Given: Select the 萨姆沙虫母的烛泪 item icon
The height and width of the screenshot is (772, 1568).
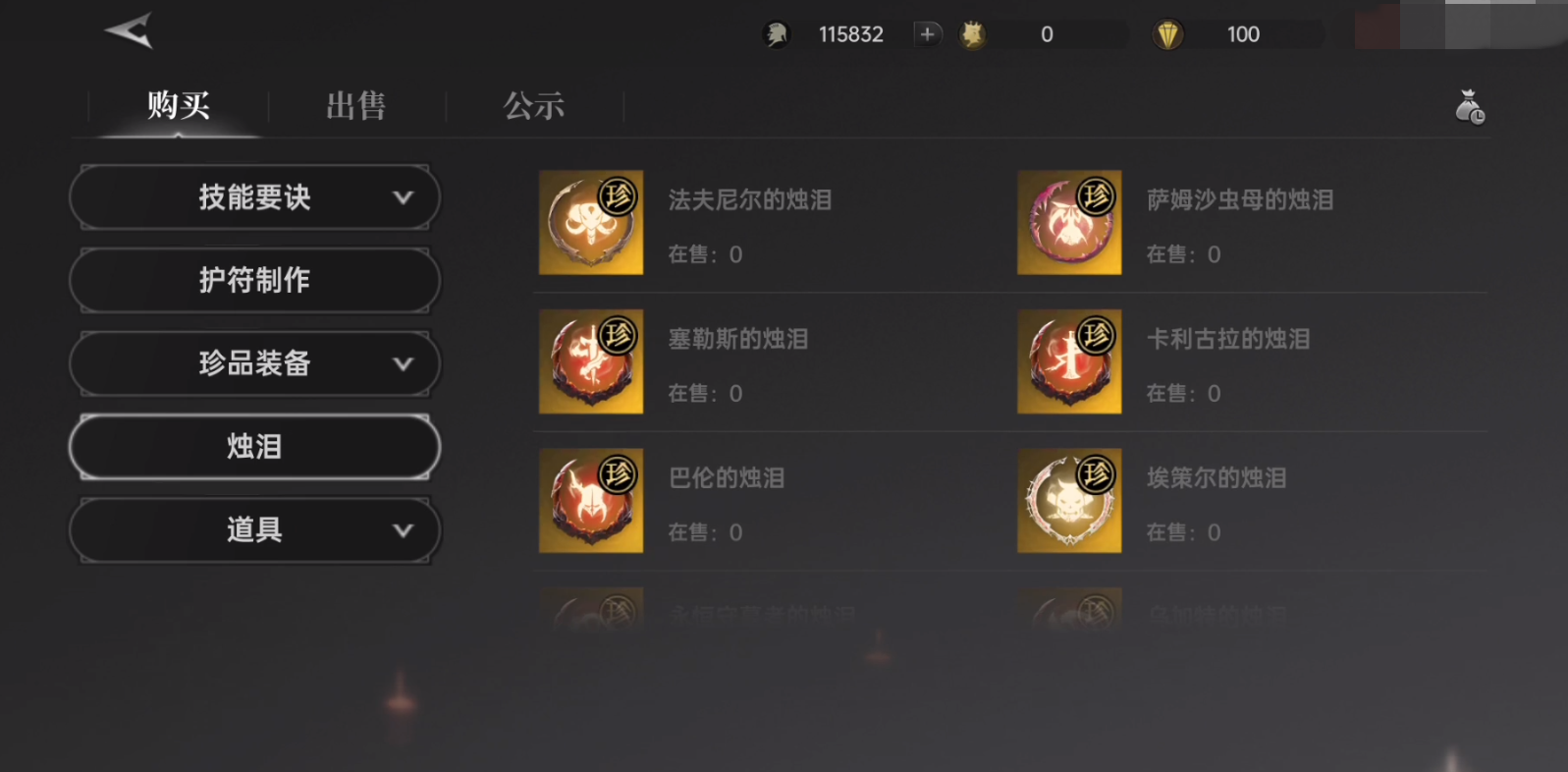Looking at the screenshot, I should [x=1069, y=223].
